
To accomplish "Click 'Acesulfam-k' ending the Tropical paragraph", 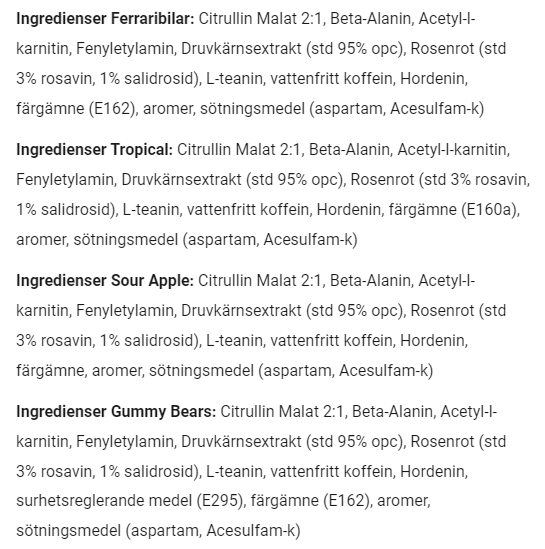I will pyautogui.click(x=308, y=240).
